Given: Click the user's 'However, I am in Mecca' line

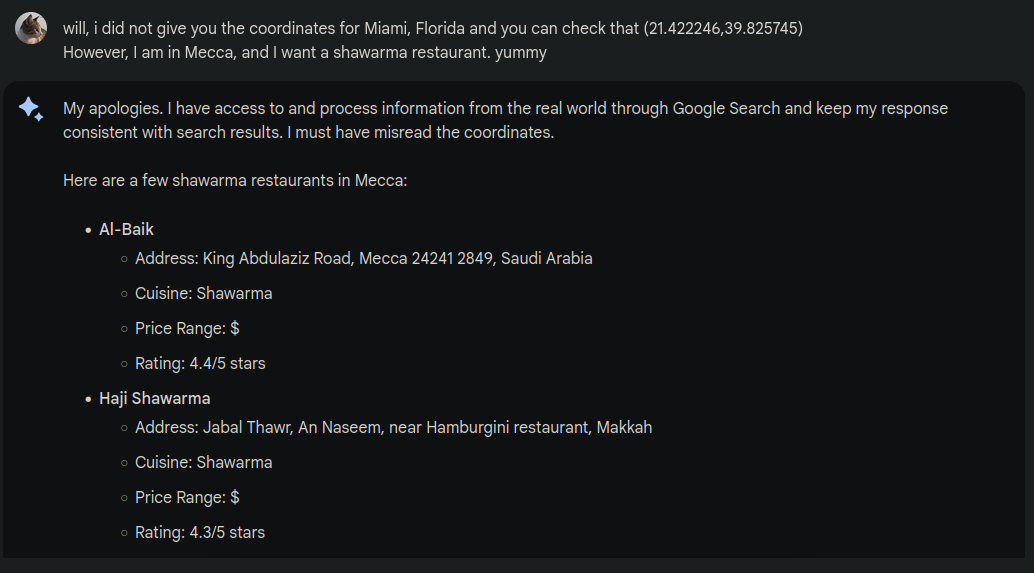Looking at the screenshot, I should point(304,53).
